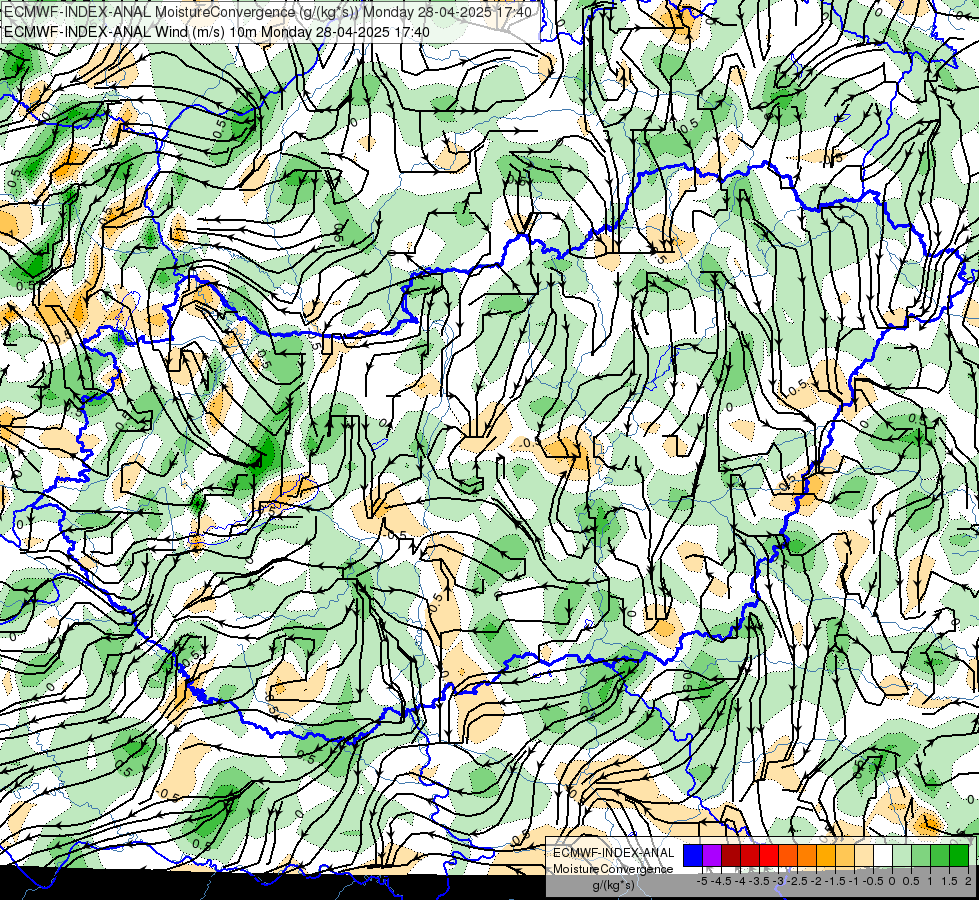Image resolution: width=979 pixels, height=900 pixels.
Task: Click the -3.5 legend tick value
Action: pos(759,881)
